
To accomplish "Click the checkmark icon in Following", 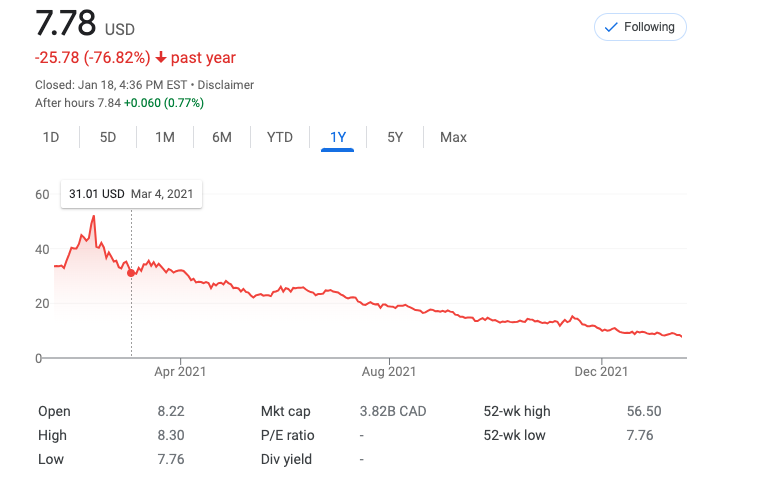I will [612, 27].
